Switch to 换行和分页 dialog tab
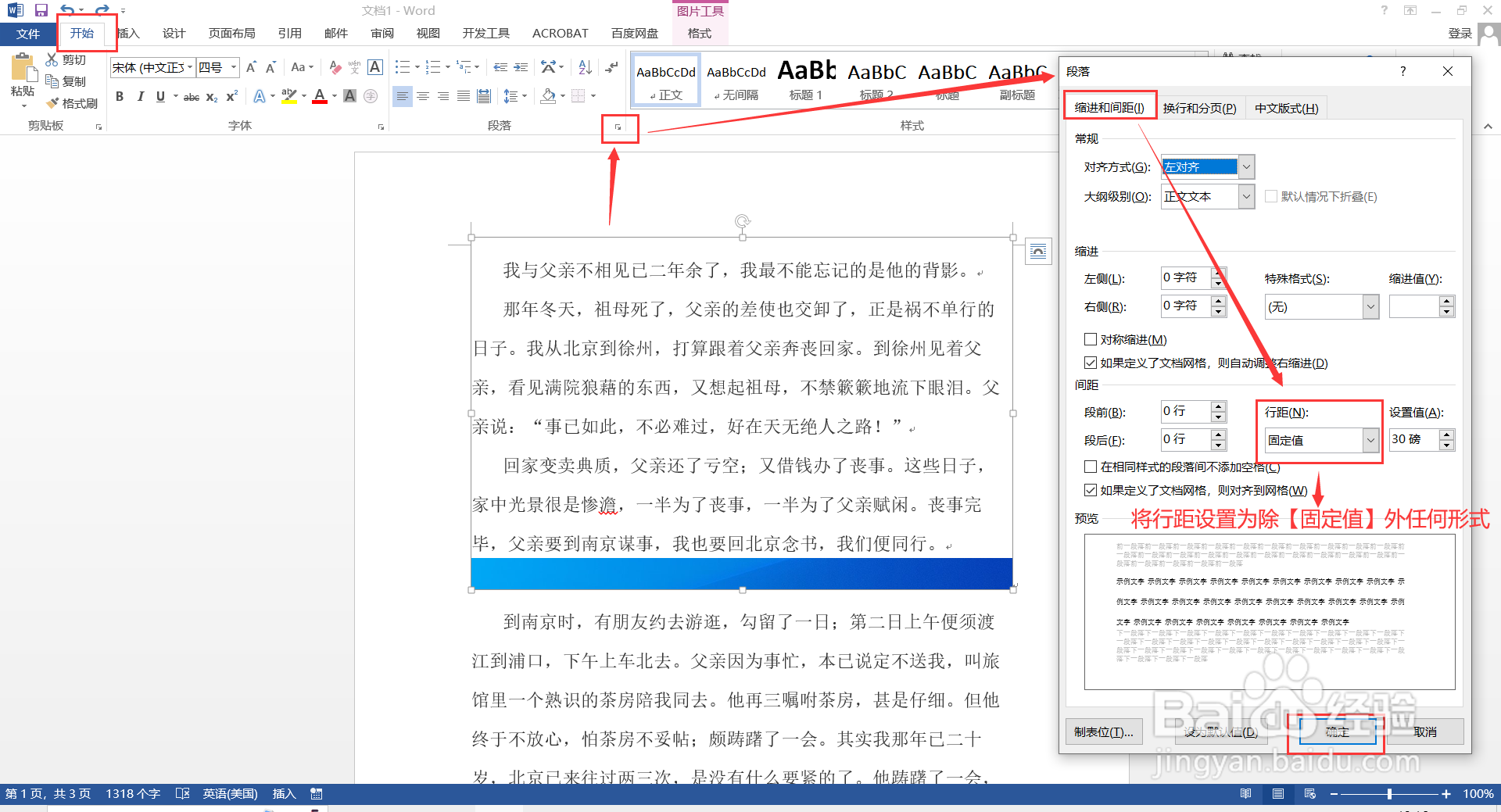Screen dimensions: 1501x812 pyautogui.click(x=1199, y=108)
